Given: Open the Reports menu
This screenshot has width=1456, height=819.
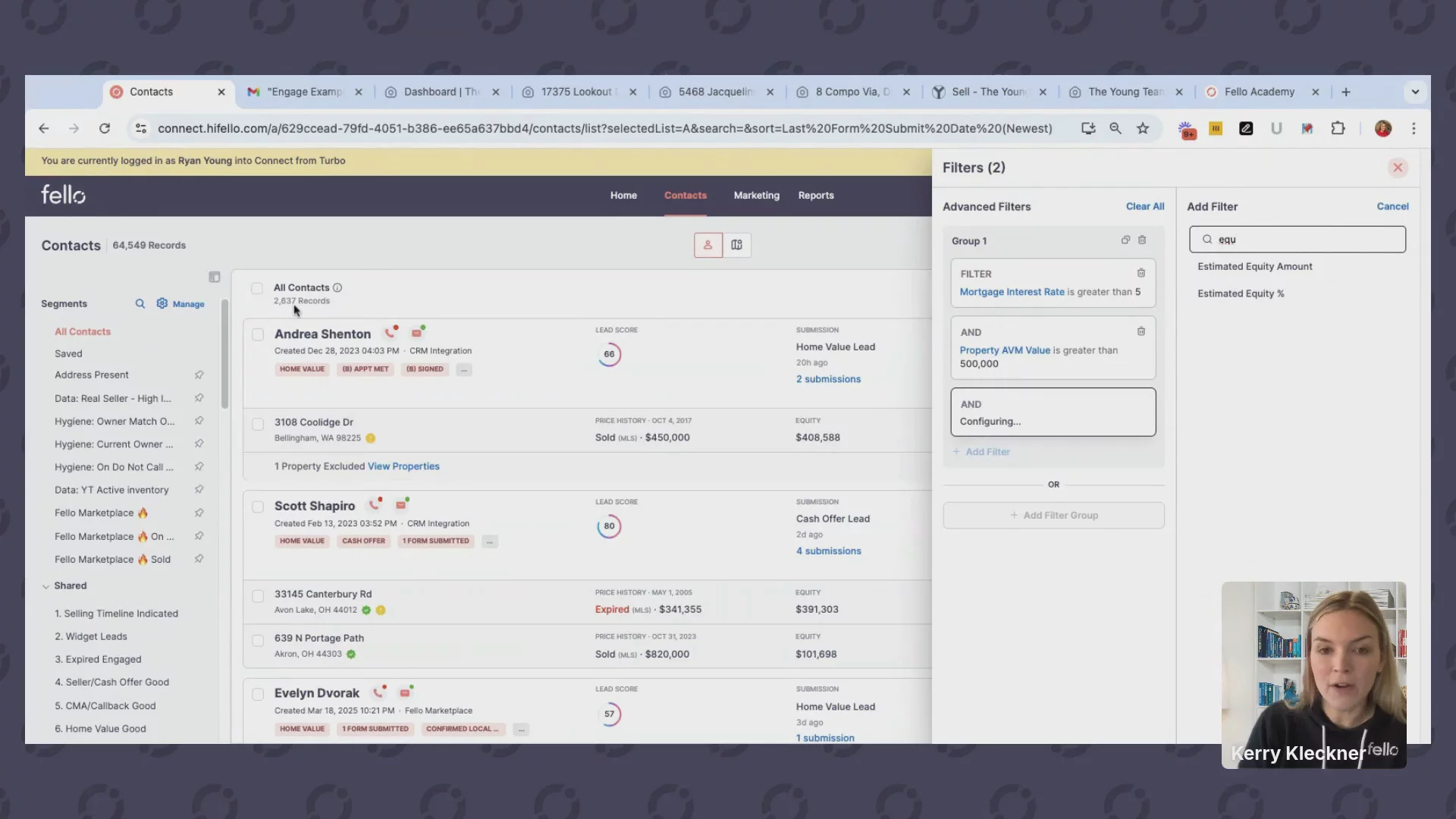Looking at the screenshot, I should (x=816, y=195).
